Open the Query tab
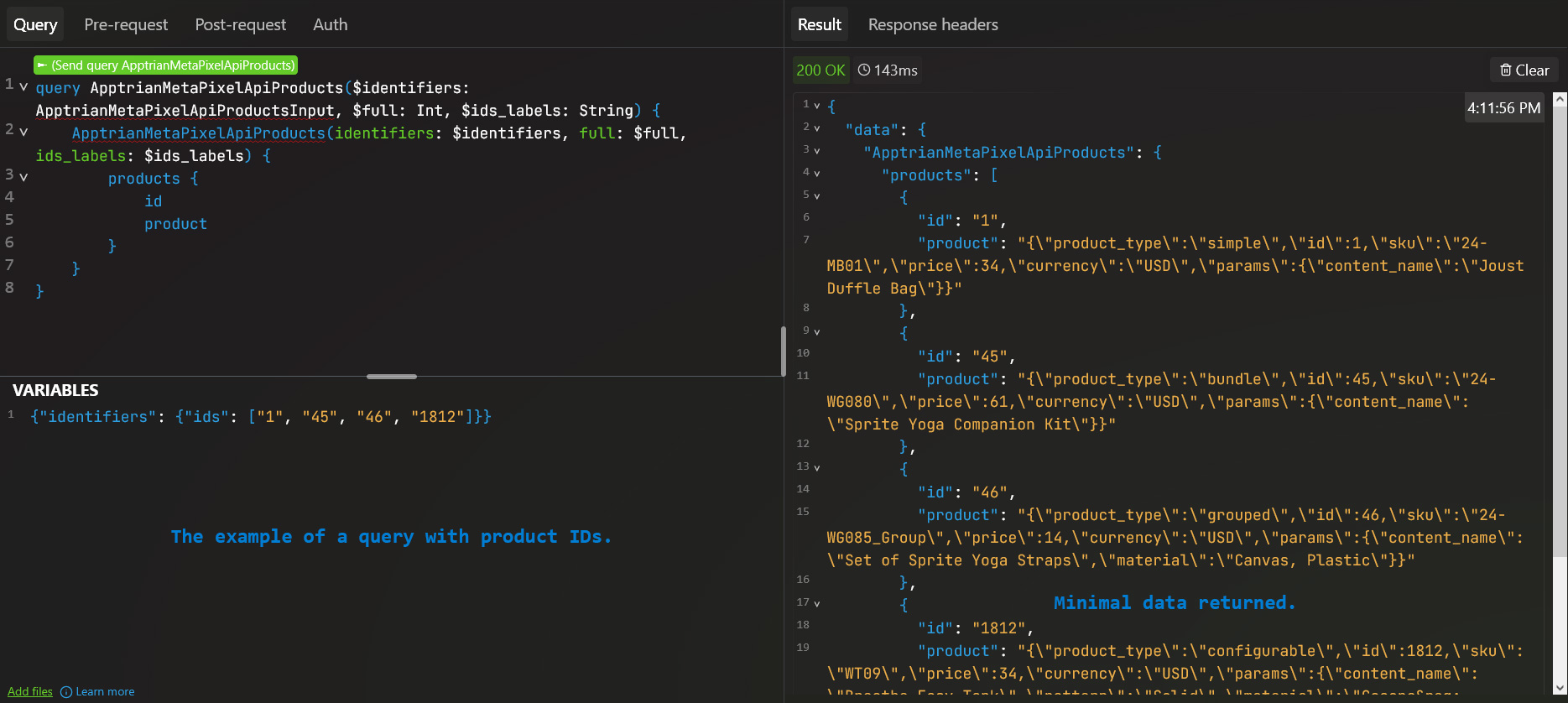The height and width of the screenshot is (703, 1568). tap(35, 24)
